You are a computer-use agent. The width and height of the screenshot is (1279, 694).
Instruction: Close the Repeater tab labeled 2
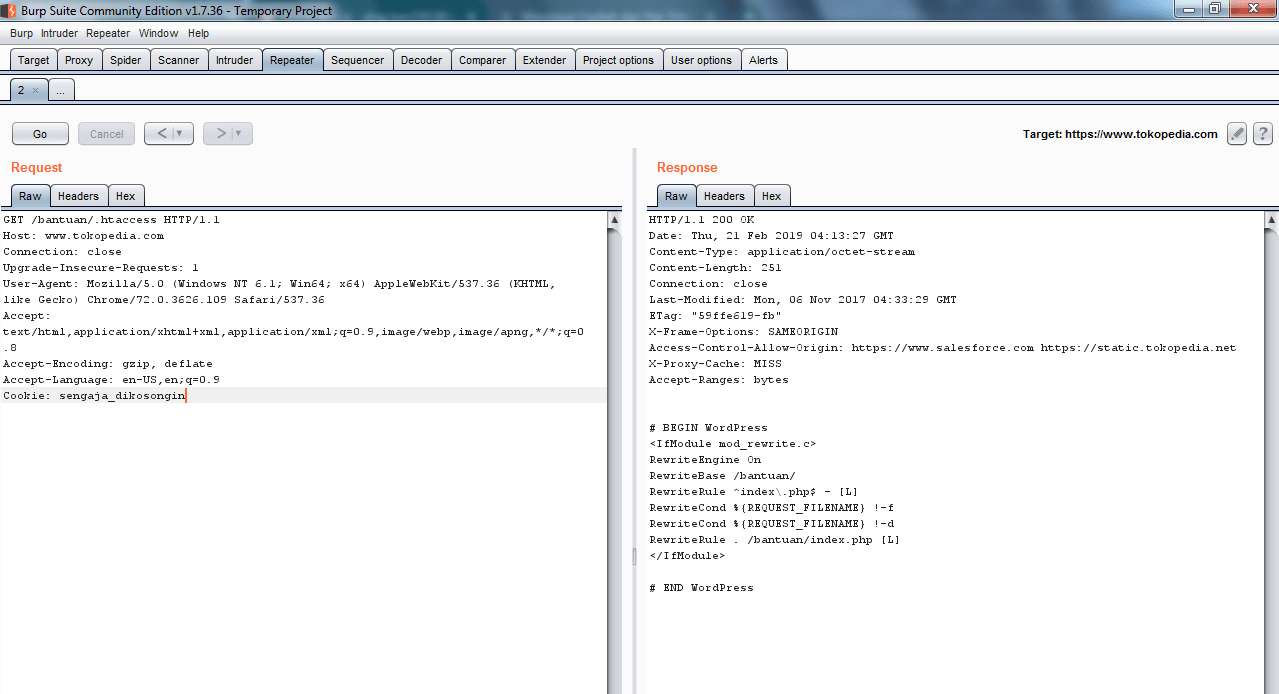[38, 89]
